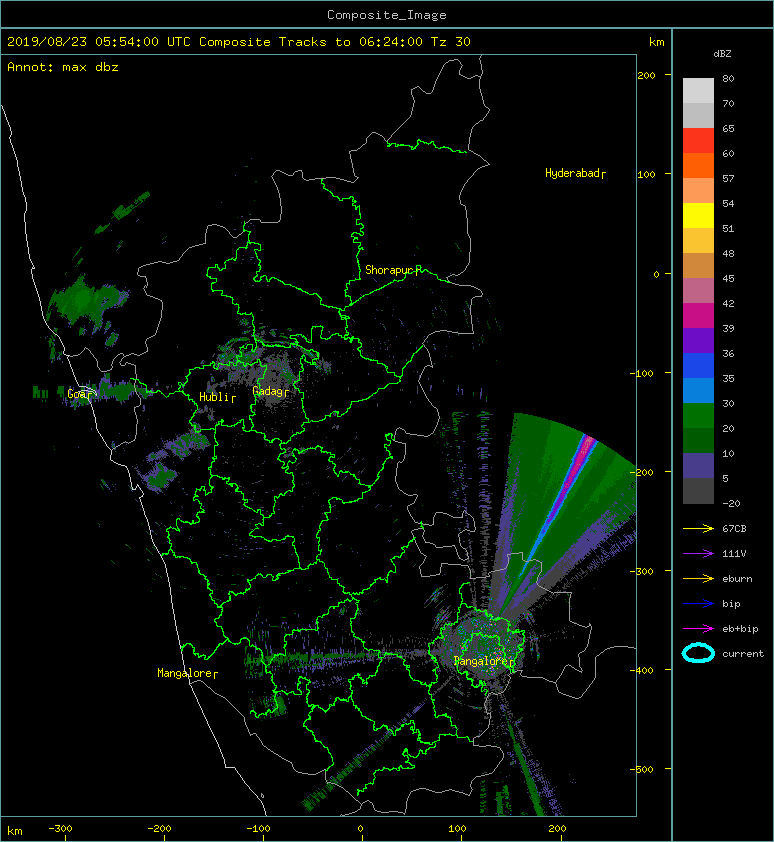This screenshot has width=774, height=842.
Task: Click the Mangalore city label
Action: coord(187,673)
